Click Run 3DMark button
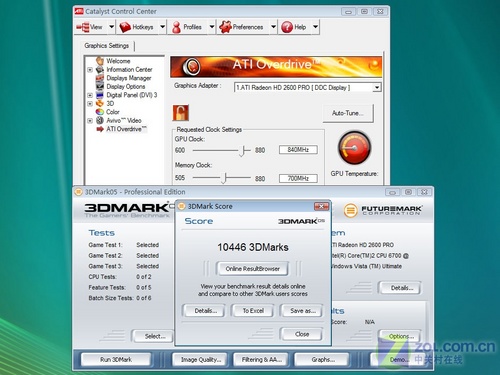This screenshot has width=500, height=375. coord(116,359)
